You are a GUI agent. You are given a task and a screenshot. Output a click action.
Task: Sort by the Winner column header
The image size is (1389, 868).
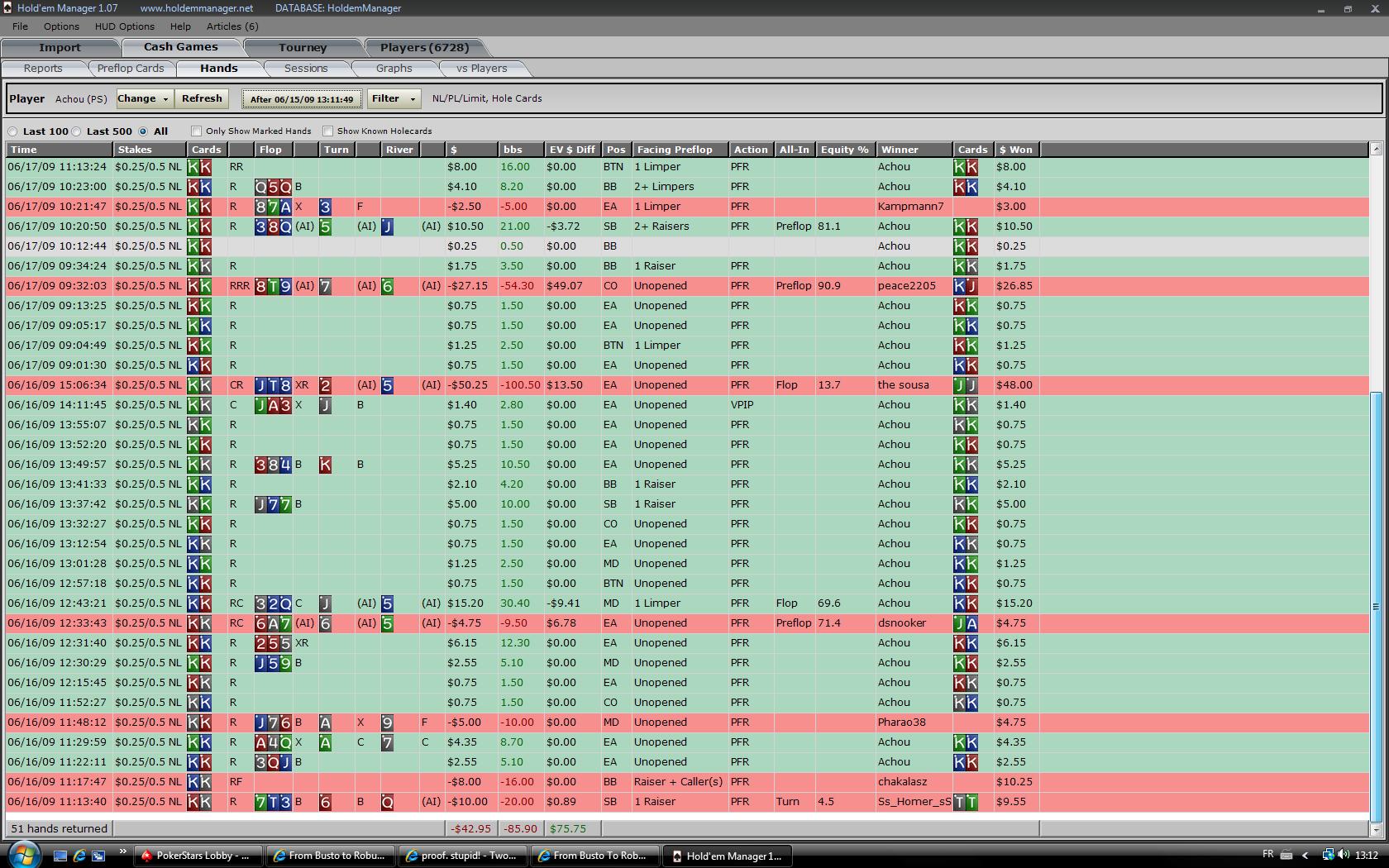914,150
